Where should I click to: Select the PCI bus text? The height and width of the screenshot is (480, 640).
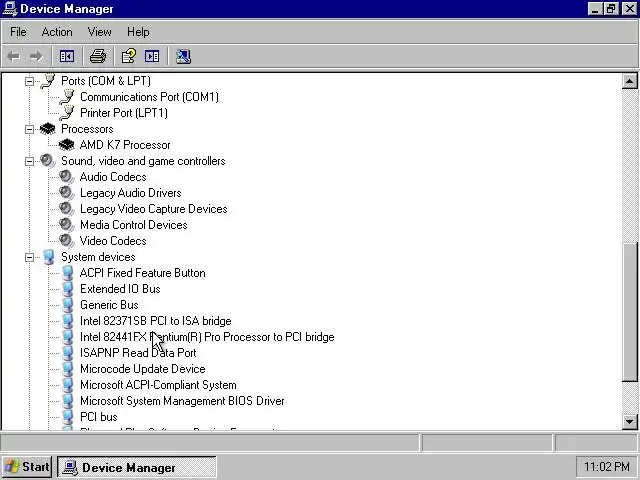click(x=99, y=417)
